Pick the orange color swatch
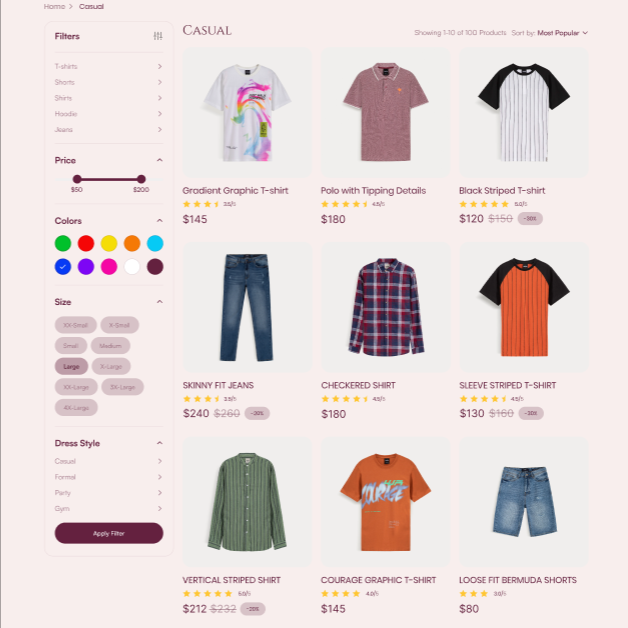 132,244
